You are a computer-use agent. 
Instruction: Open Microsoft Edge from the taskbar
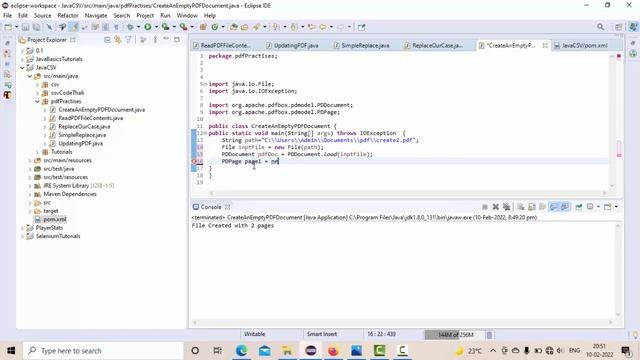(x=241, y=351)
